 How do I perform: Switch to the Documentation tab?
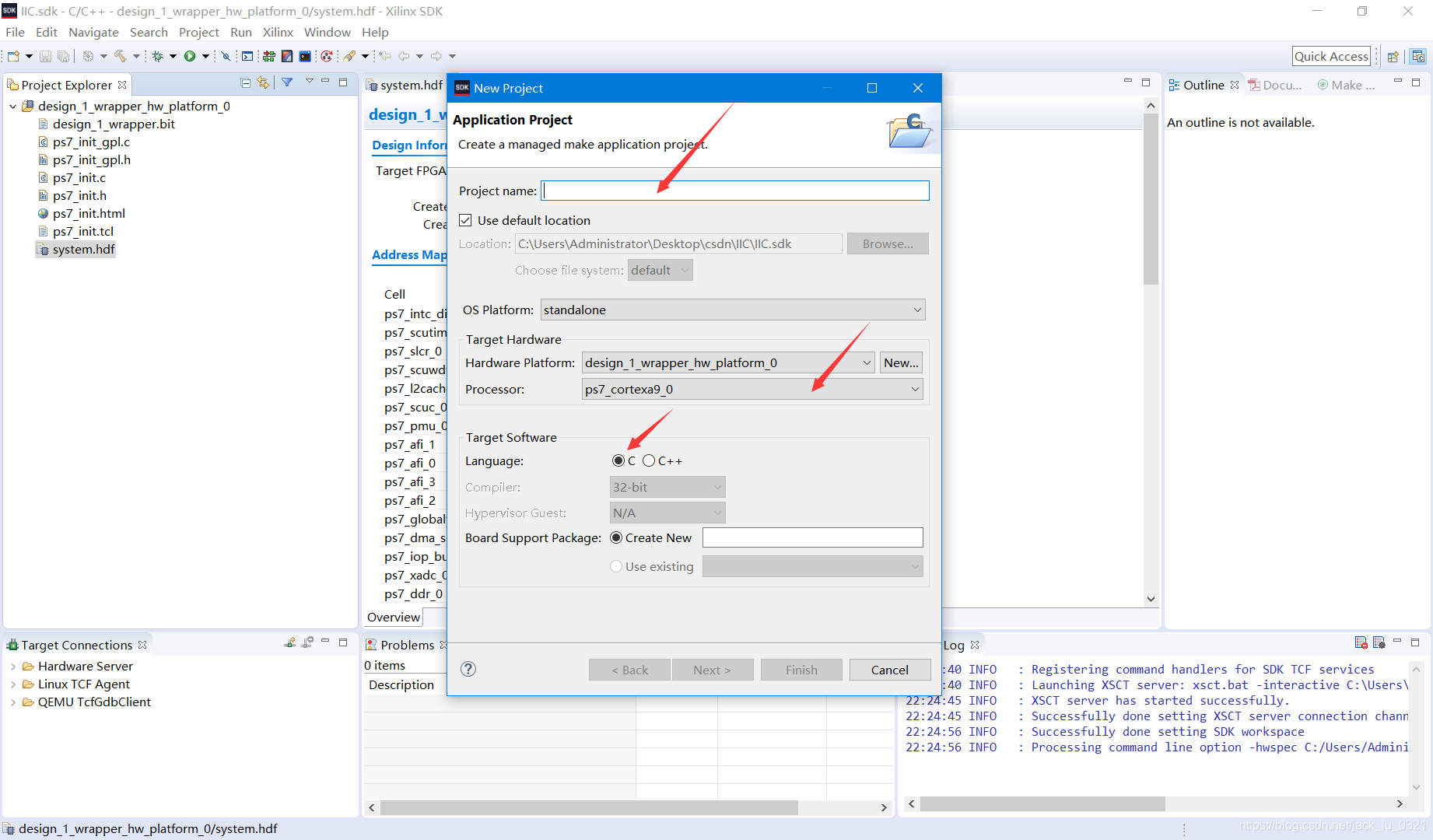(x=1274, y=85)
